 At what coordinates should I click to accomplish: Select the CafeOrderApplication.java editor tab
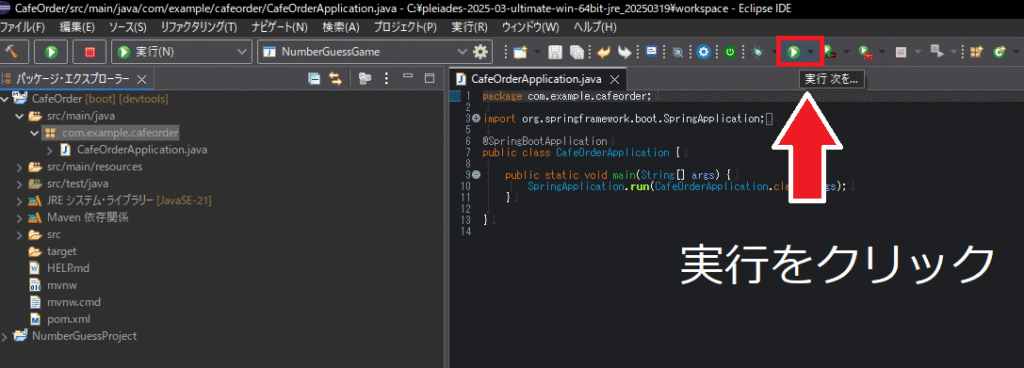(x=536, y=80)
